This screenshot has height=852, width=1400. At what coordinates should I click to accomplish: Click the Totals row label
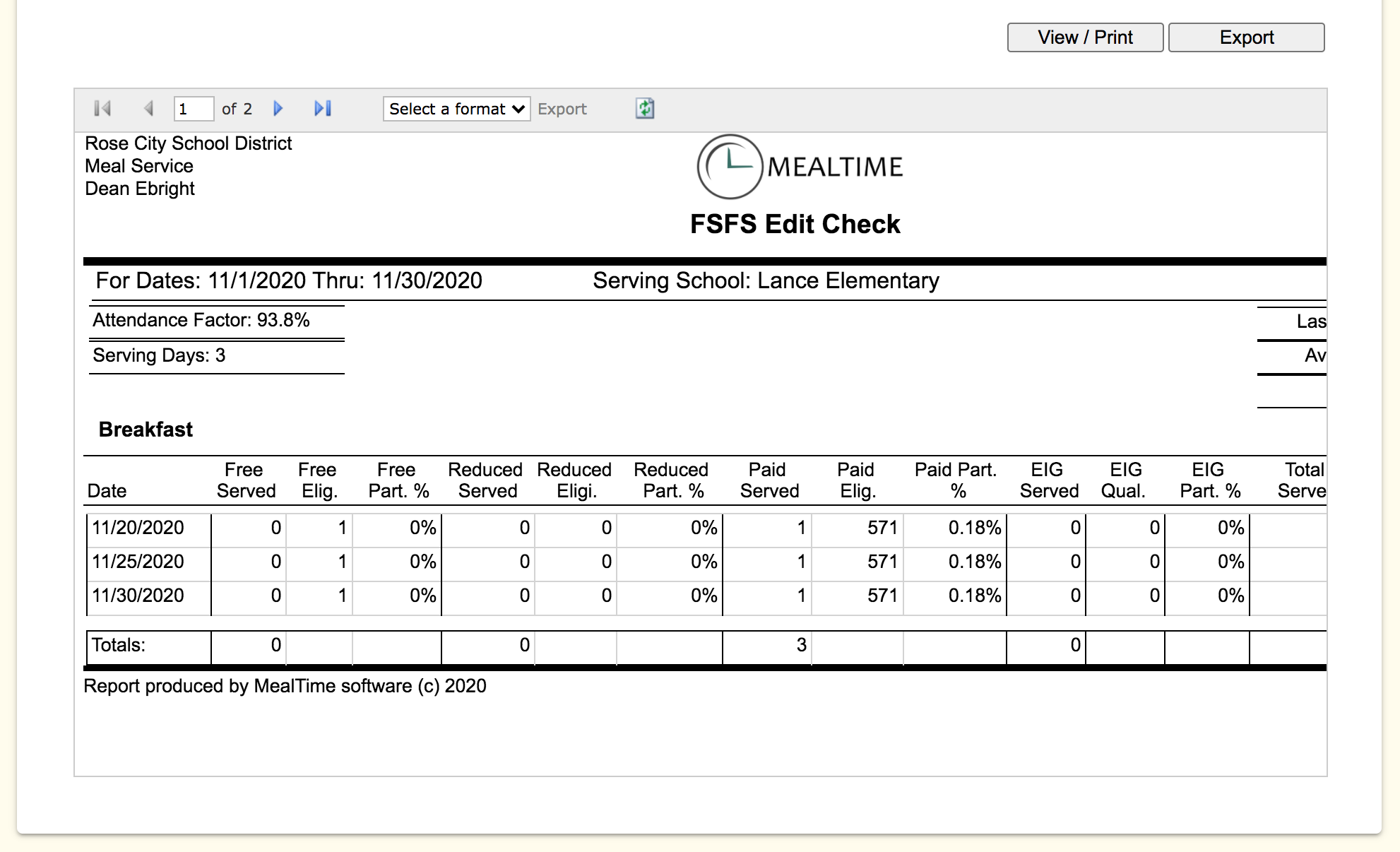119,645
